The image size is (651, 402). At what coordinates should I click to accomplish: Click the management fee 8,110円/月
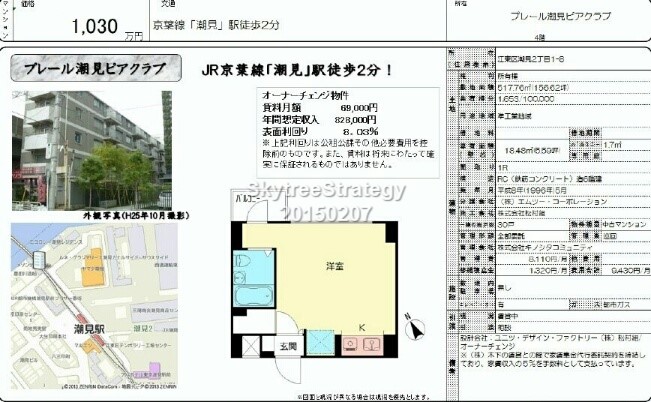point(548,259)
